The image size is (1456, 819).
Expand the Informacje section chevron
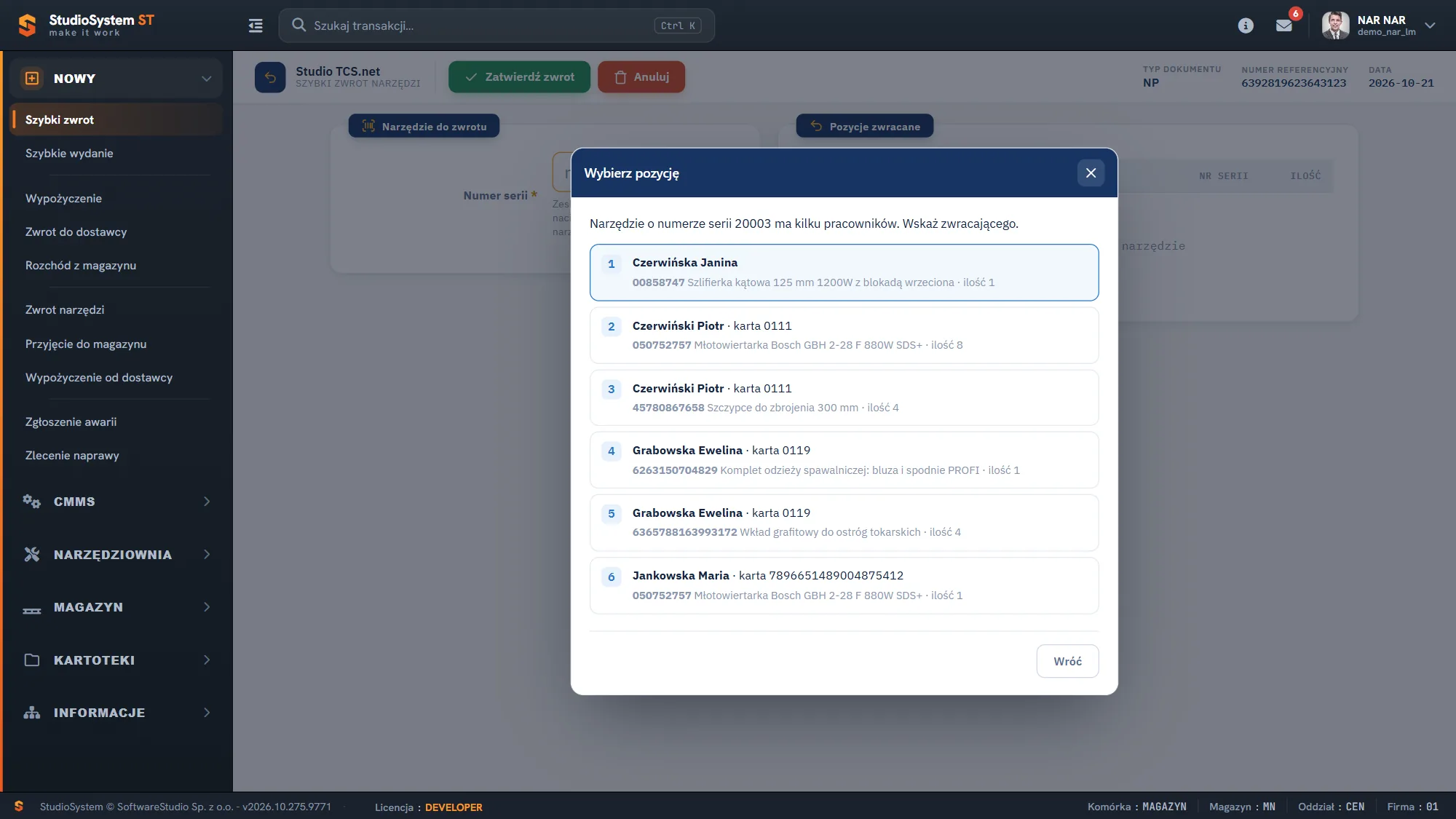pyautogui.click(x=207, y=713)
